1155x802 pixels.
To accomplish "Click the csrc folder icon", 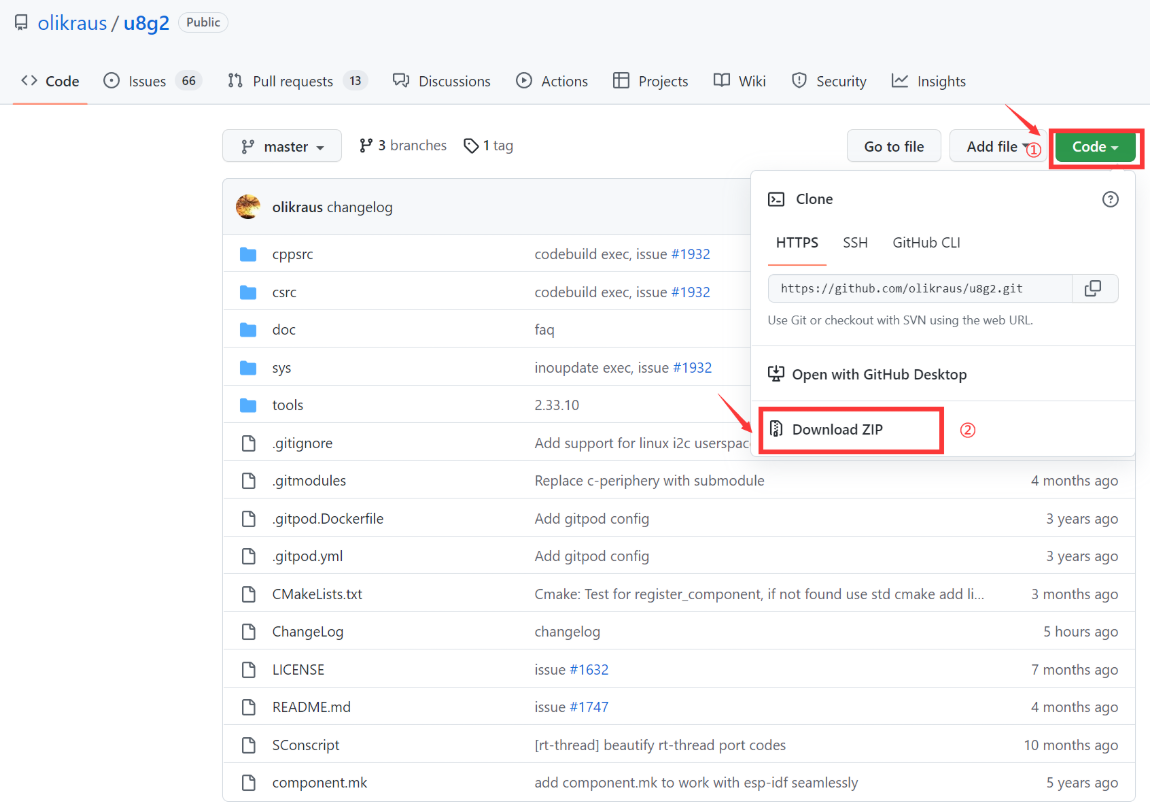I will coord(248,292).
